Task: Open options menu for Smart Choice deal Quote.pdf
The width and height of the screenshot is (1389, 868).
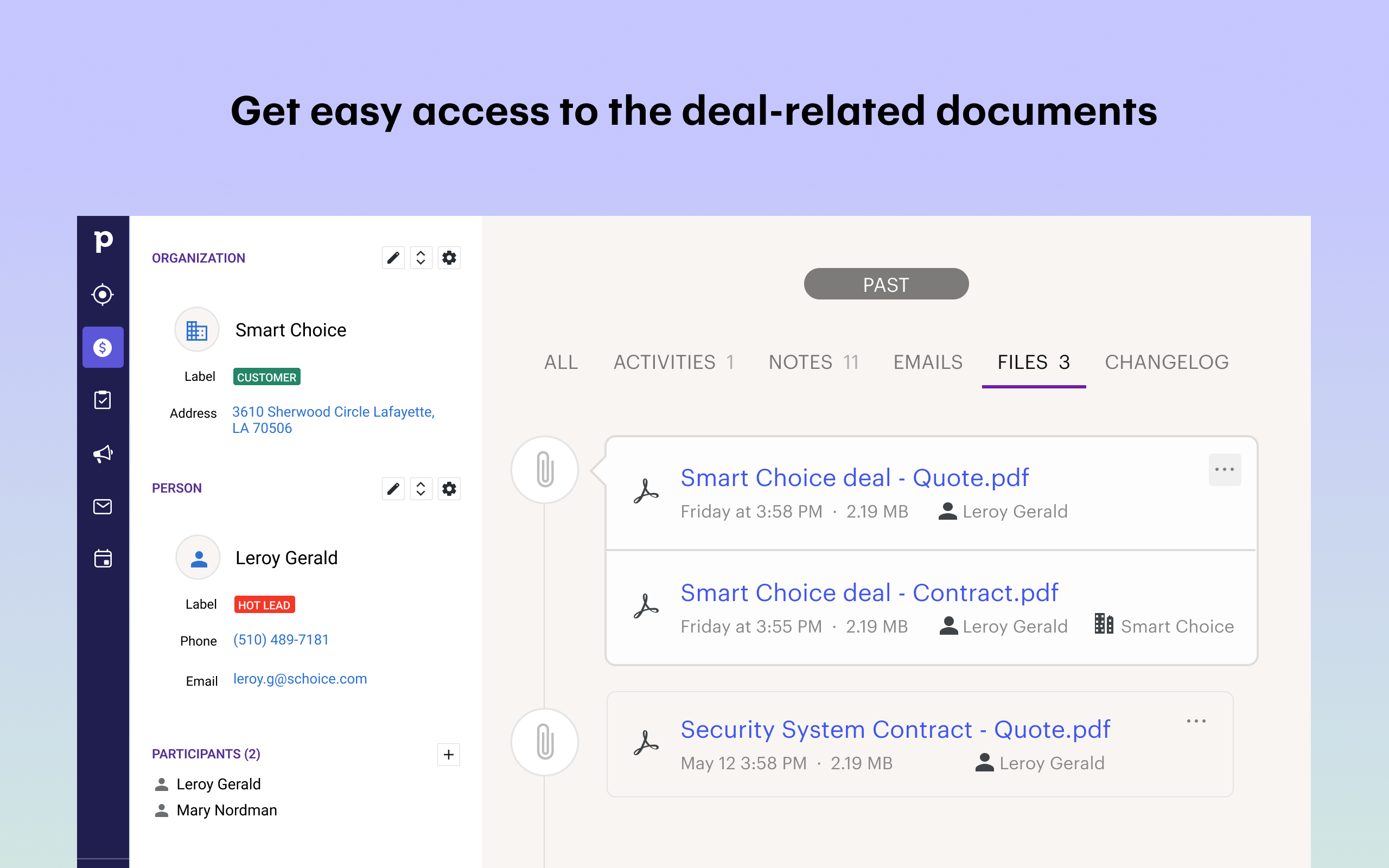Action: 1226,470
